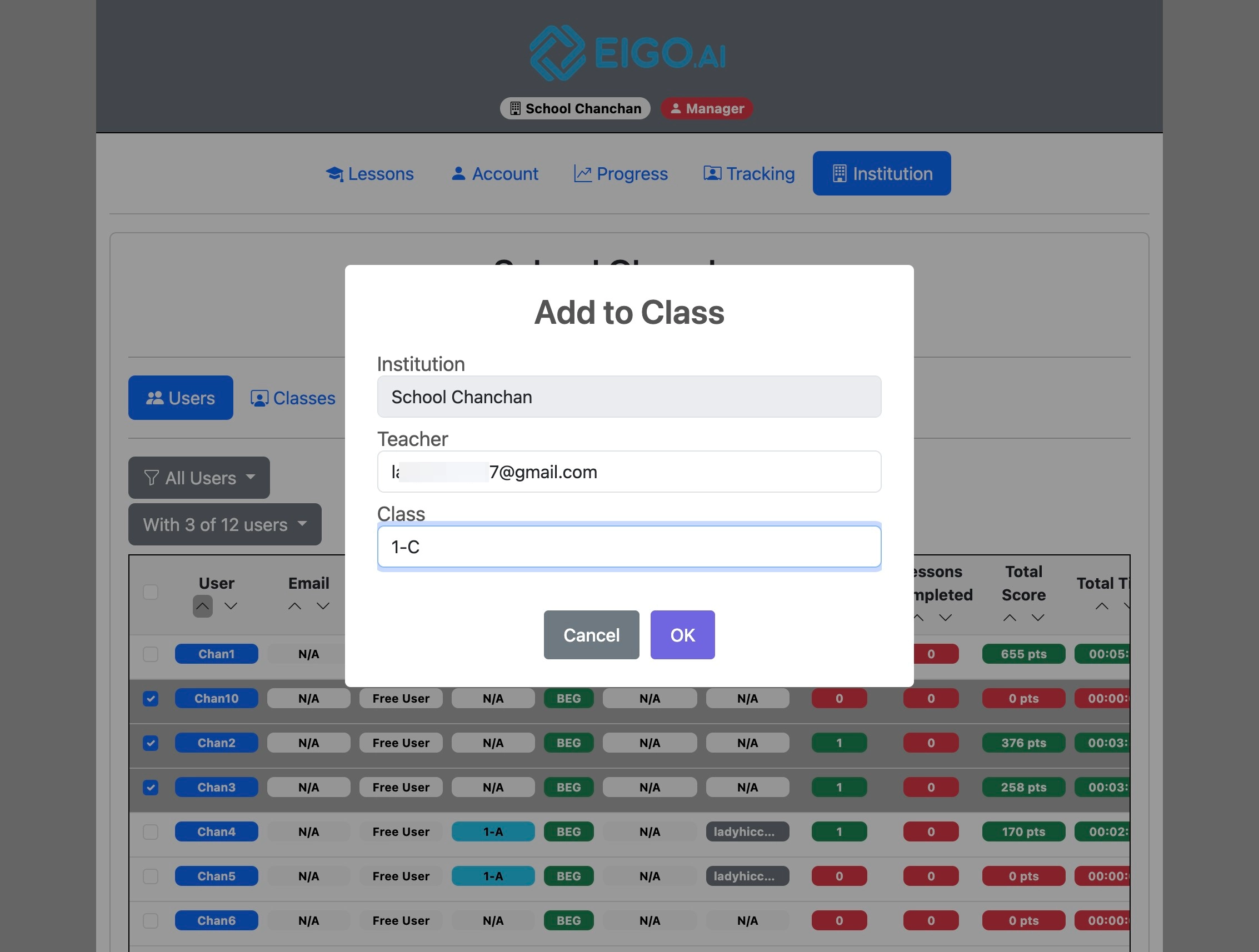Click the BEG level badge for Chan10
Screen dimensions: 1259x952
(568, 699)
